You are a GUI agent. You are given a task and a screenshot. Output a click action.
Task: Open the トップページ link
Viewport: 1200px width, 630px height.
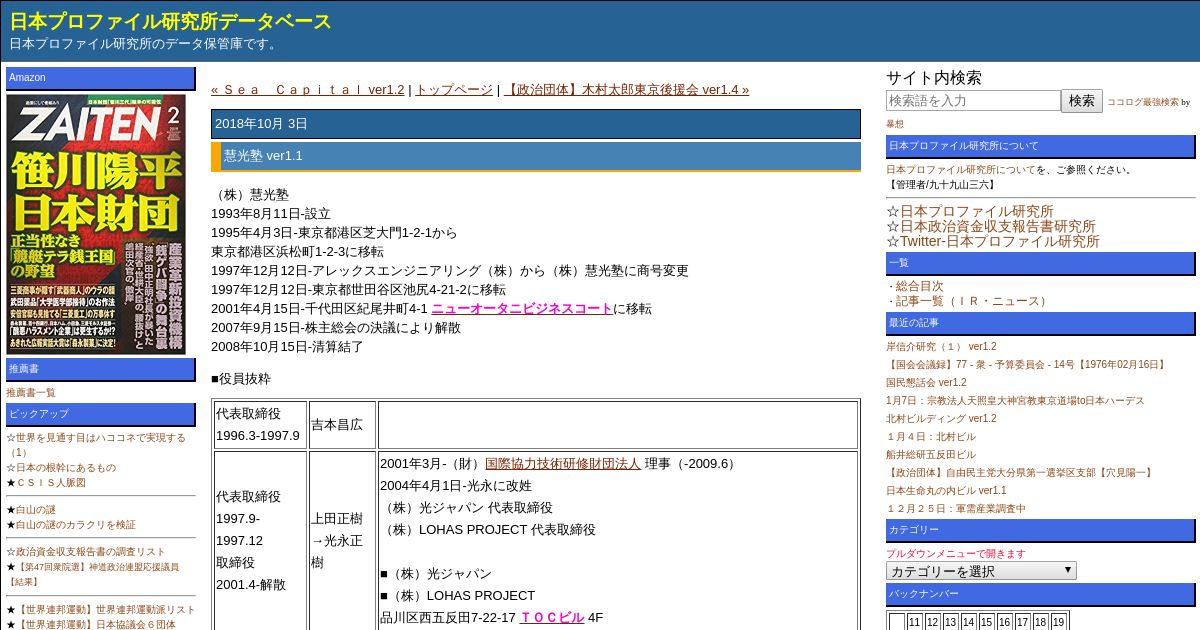point(454,90)
